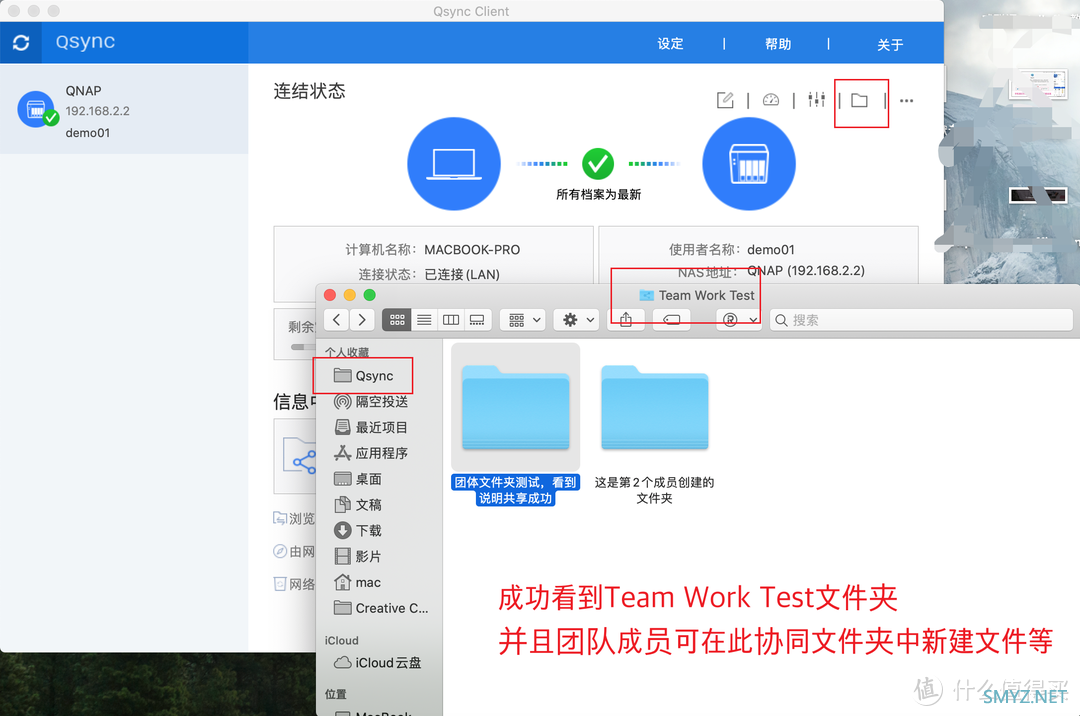The height and width of the screenshot is (716, 1080).
Task: Switch Finder to gallery view
Action: pyautogui.click(x=477, y=319)
